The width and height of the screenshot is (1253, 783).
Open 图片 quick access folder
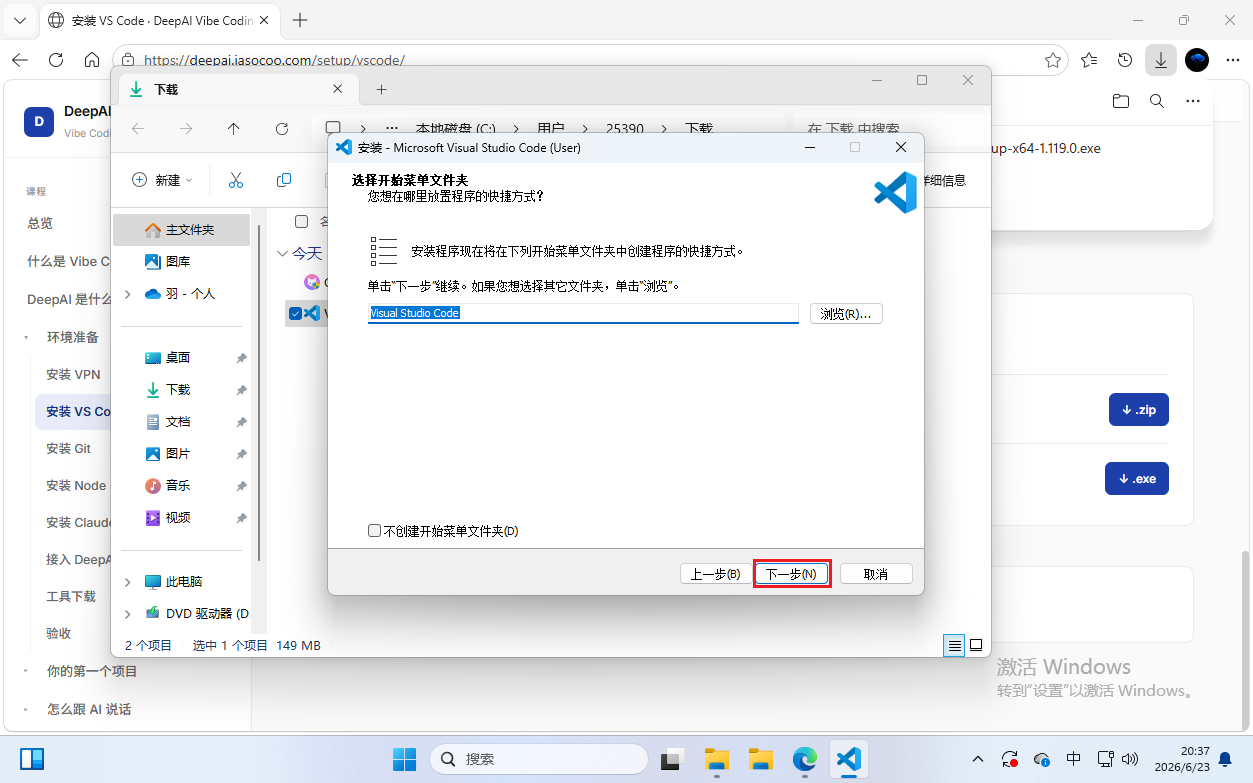180,454
